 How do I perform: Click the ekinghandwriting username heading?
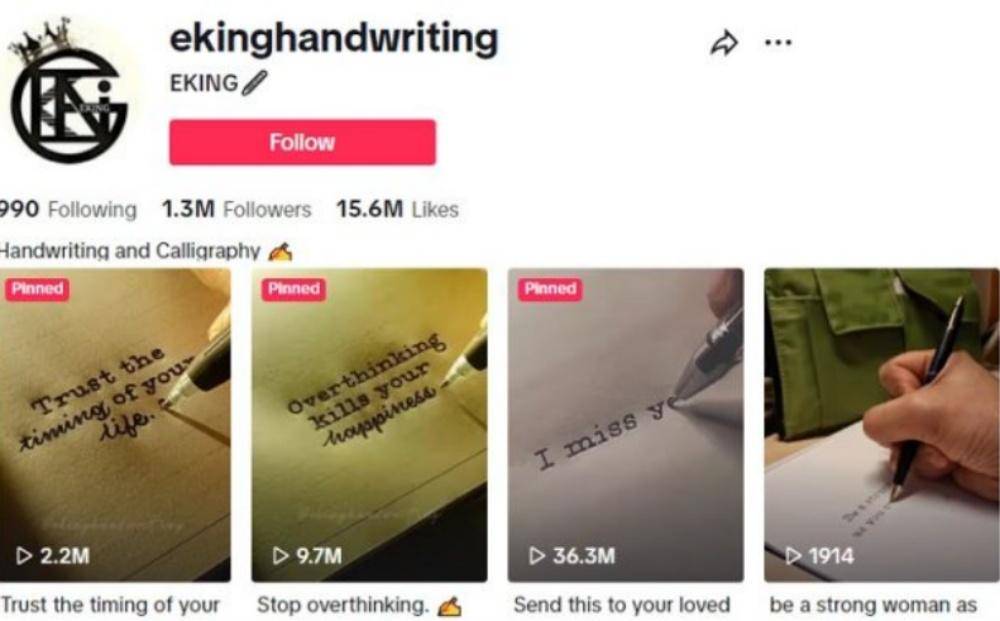(334, 40)
